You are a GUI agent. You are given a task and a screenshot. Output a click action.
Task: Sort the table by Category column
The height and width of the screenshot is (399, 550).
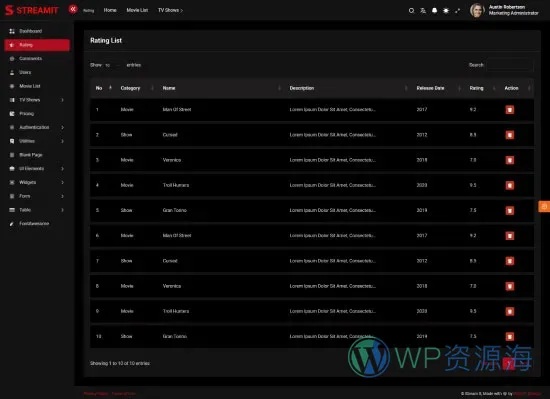pos(136,88)
